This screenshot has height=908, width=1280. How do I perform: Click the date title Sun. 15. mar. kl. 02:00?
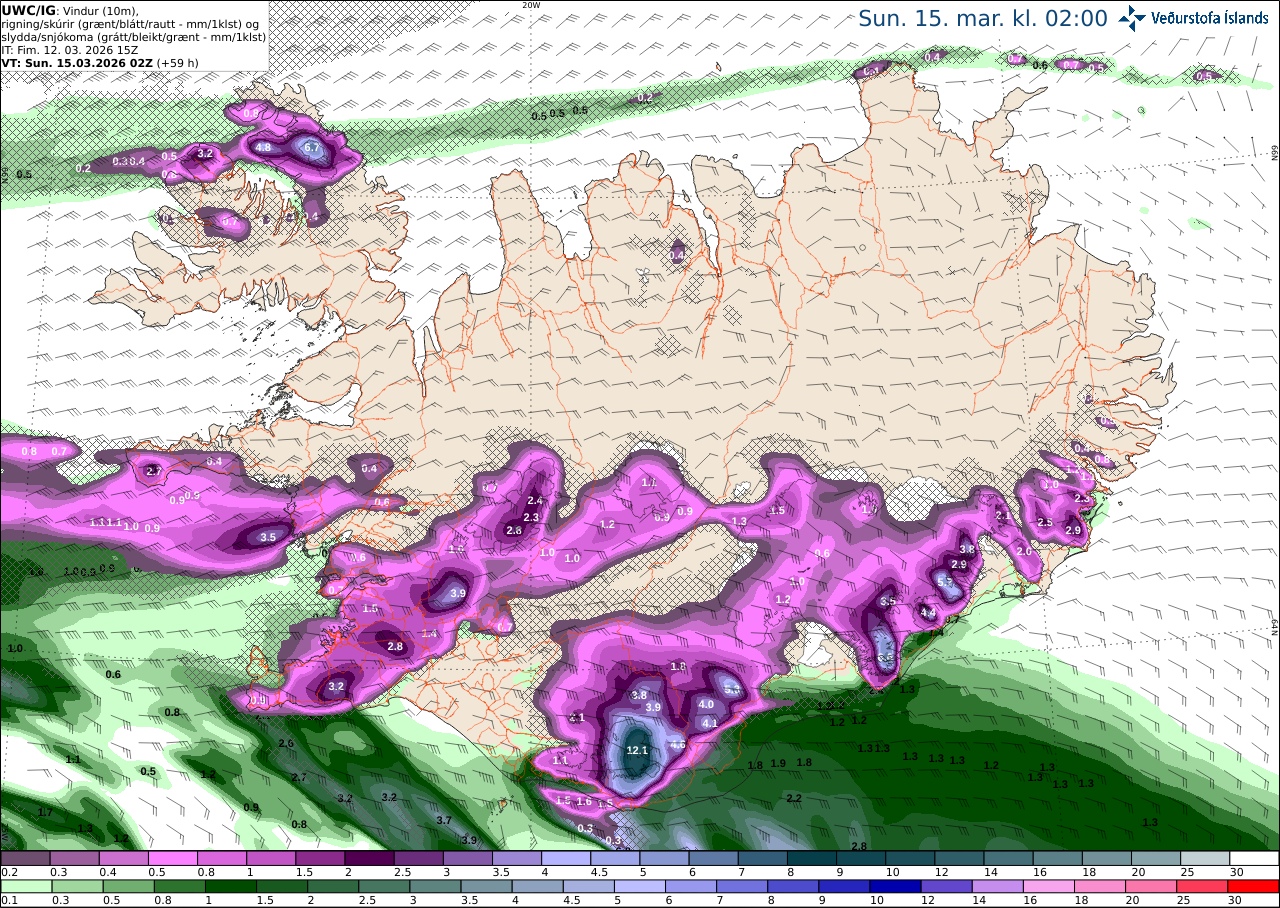pos(983,18)
